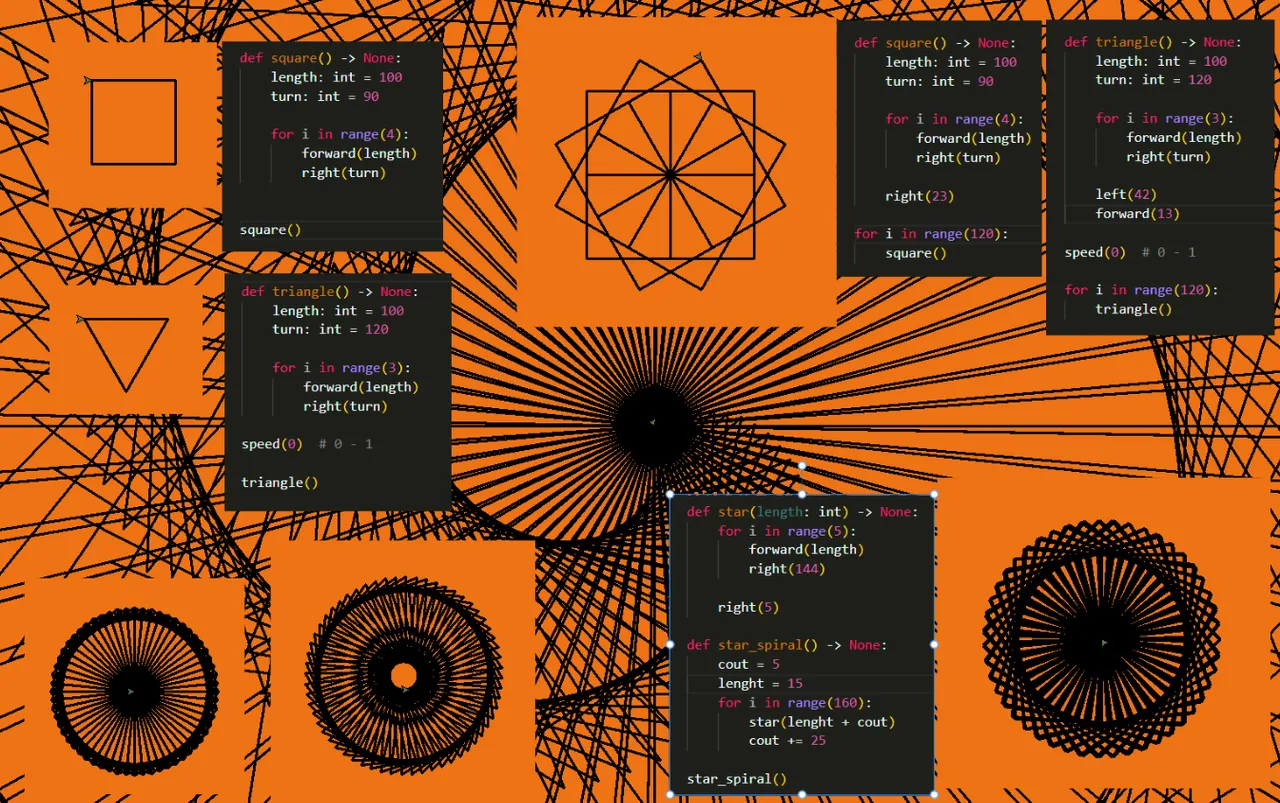
Task: Click 'for i in range(120):' above indented triangle() call
Action: coord(1141,290)
